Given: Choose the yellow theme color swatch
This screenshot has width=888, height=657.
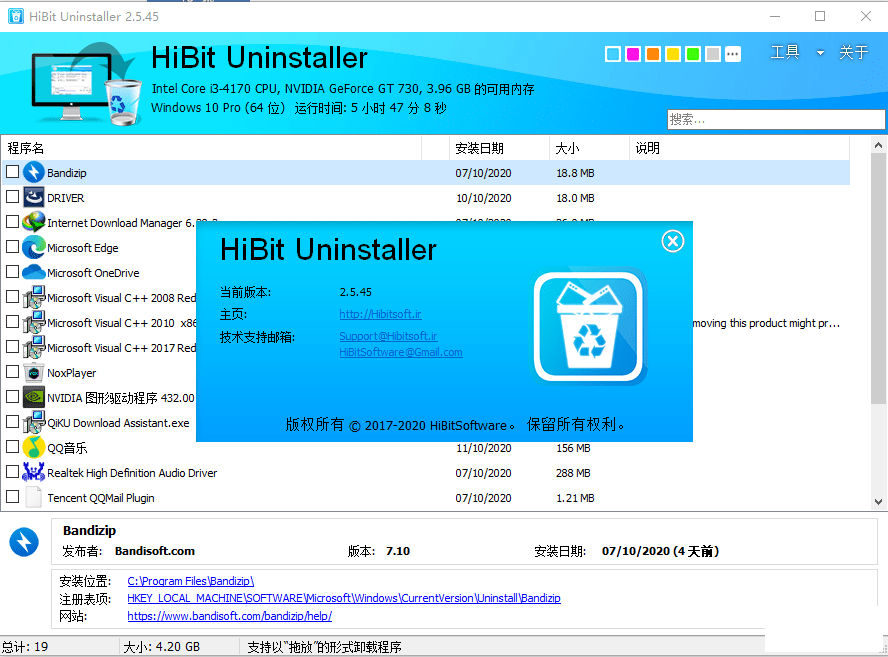Looking at the screenshot, I should [x=673, y=54].
